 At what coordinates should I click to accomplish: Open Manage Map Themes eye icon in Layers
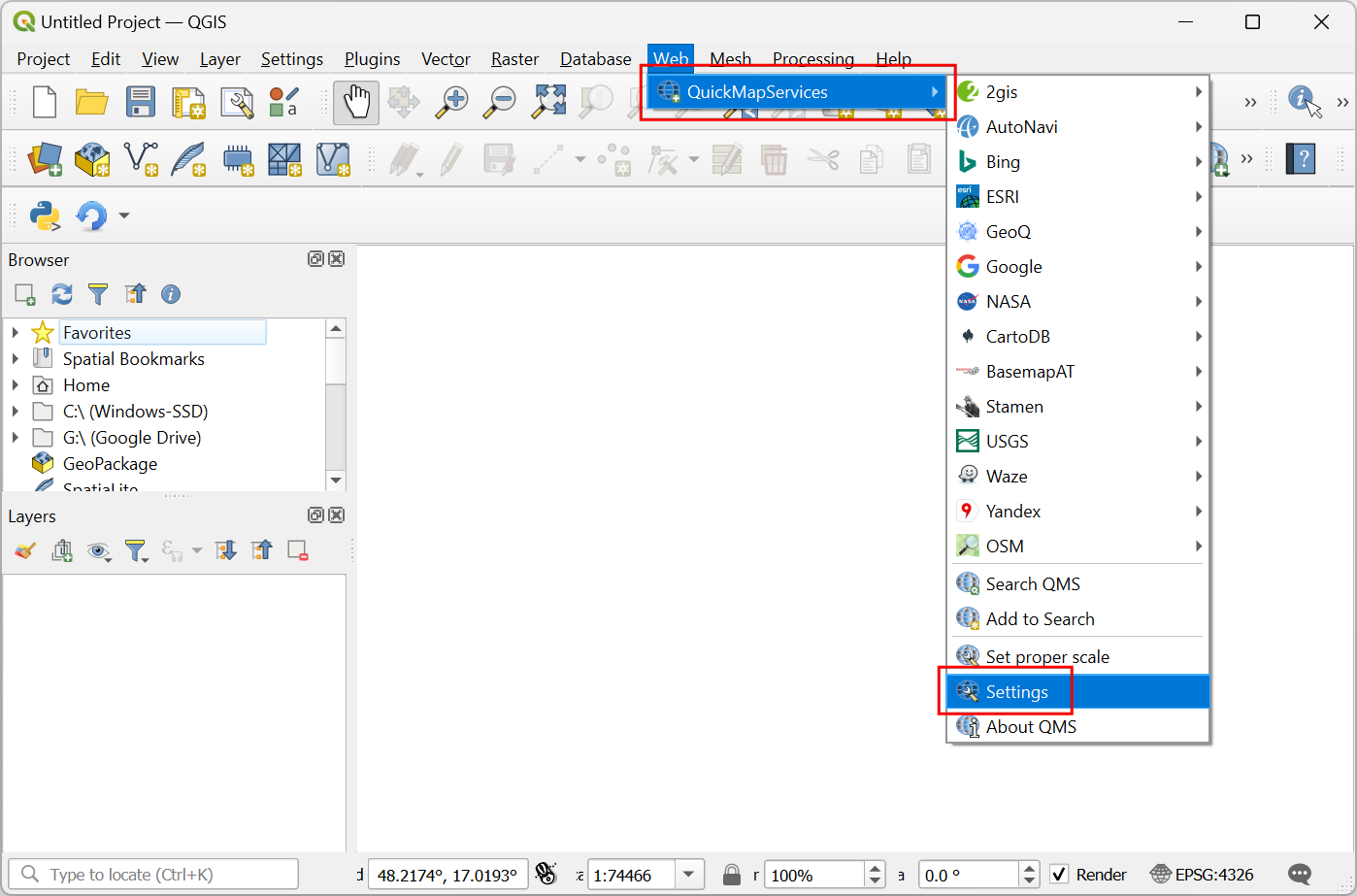98,551
